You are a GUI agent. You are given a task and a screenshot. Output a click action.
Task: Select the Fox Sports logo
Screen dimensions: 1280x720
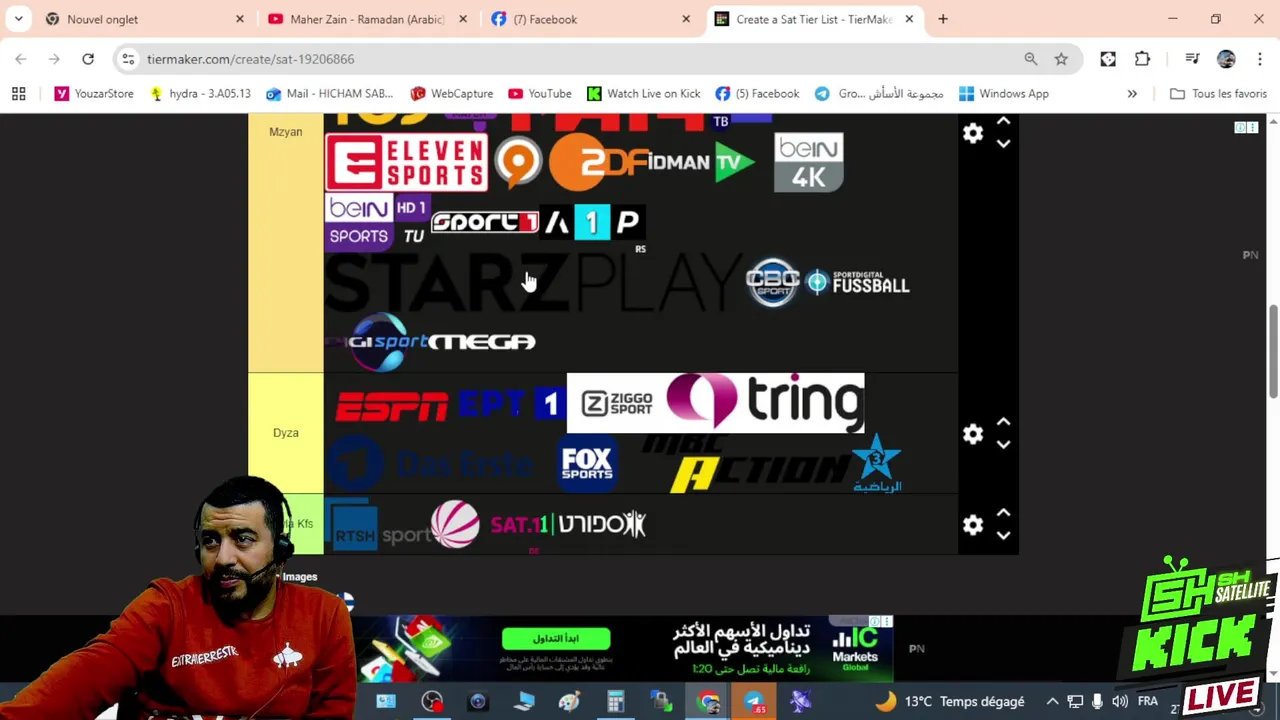(587, 463)
